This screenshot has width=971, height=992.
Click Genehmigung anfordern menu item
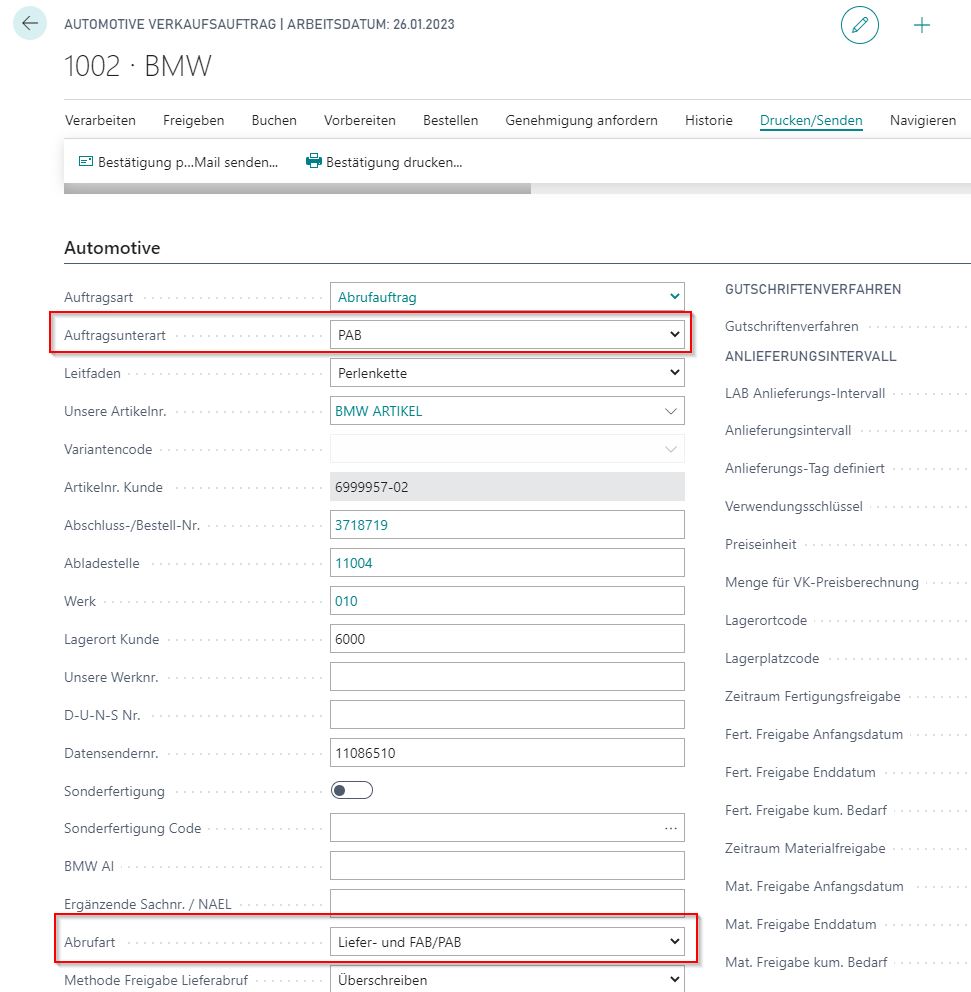pos(581,120)
